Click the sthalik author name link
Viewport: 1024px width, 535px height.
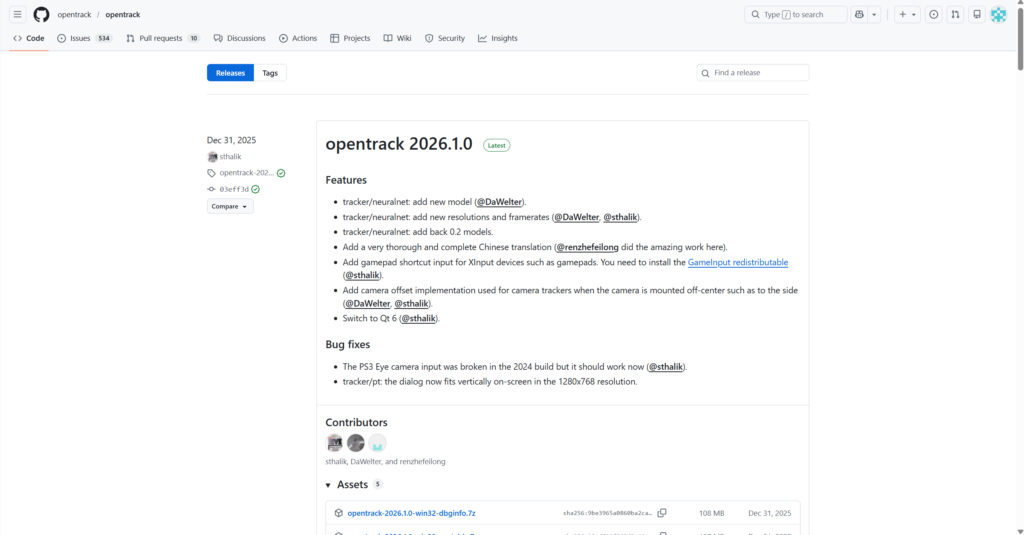[231, 157]
